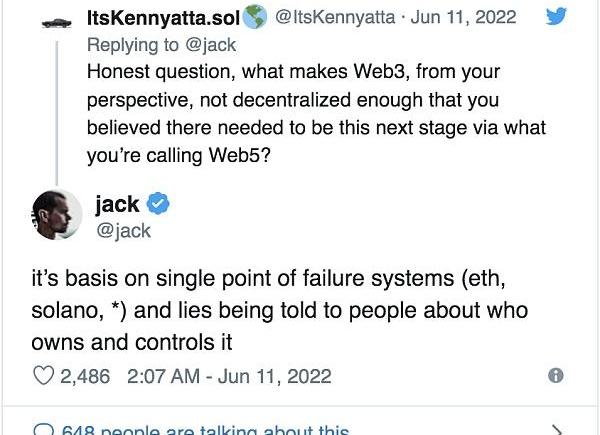View '648 people are talking about this'
Image resolution: width=600 pixels, height=435 pixels.
point(205,430)
